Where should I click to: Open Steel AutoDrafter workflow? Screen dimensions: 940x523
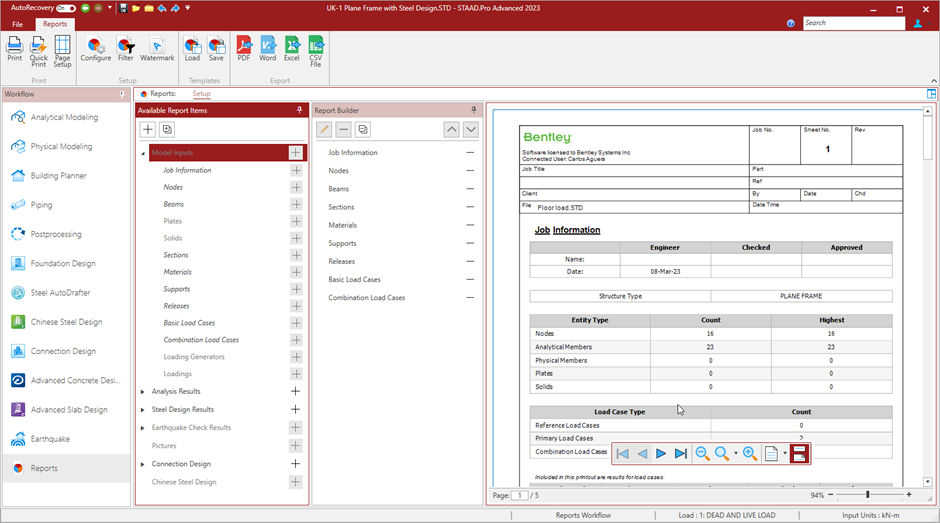65,293
